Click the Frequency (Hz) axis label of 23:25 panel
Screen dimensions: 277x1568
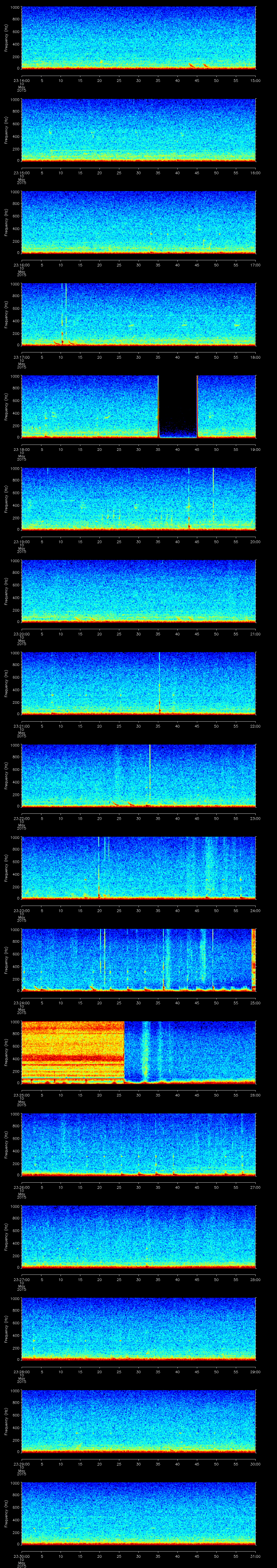[x=7, y=1052]
